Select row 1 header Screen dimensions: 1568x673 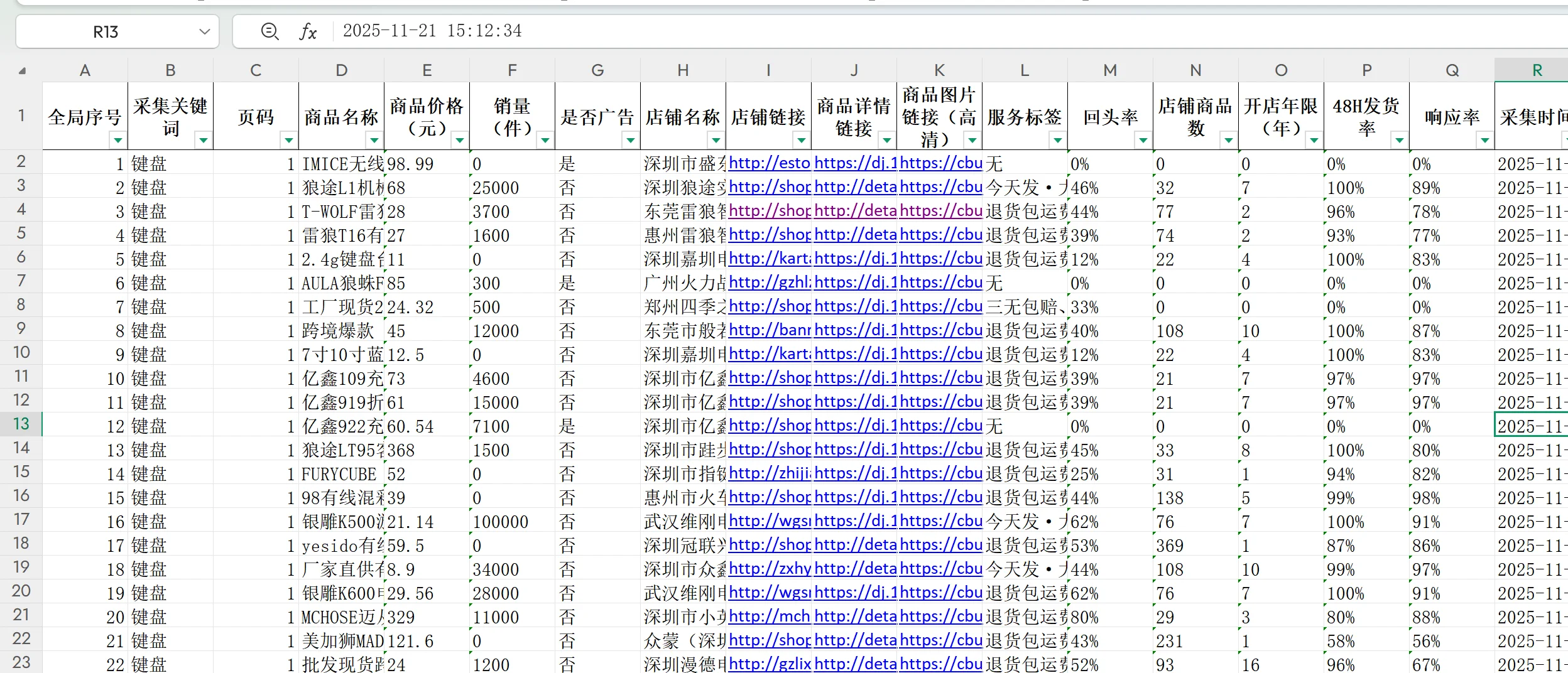pyautogui.click(x=21, y=116)
